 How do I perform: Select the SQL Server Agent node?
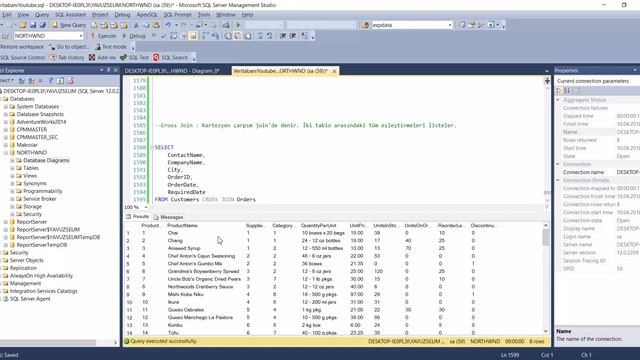pos(30,299)
